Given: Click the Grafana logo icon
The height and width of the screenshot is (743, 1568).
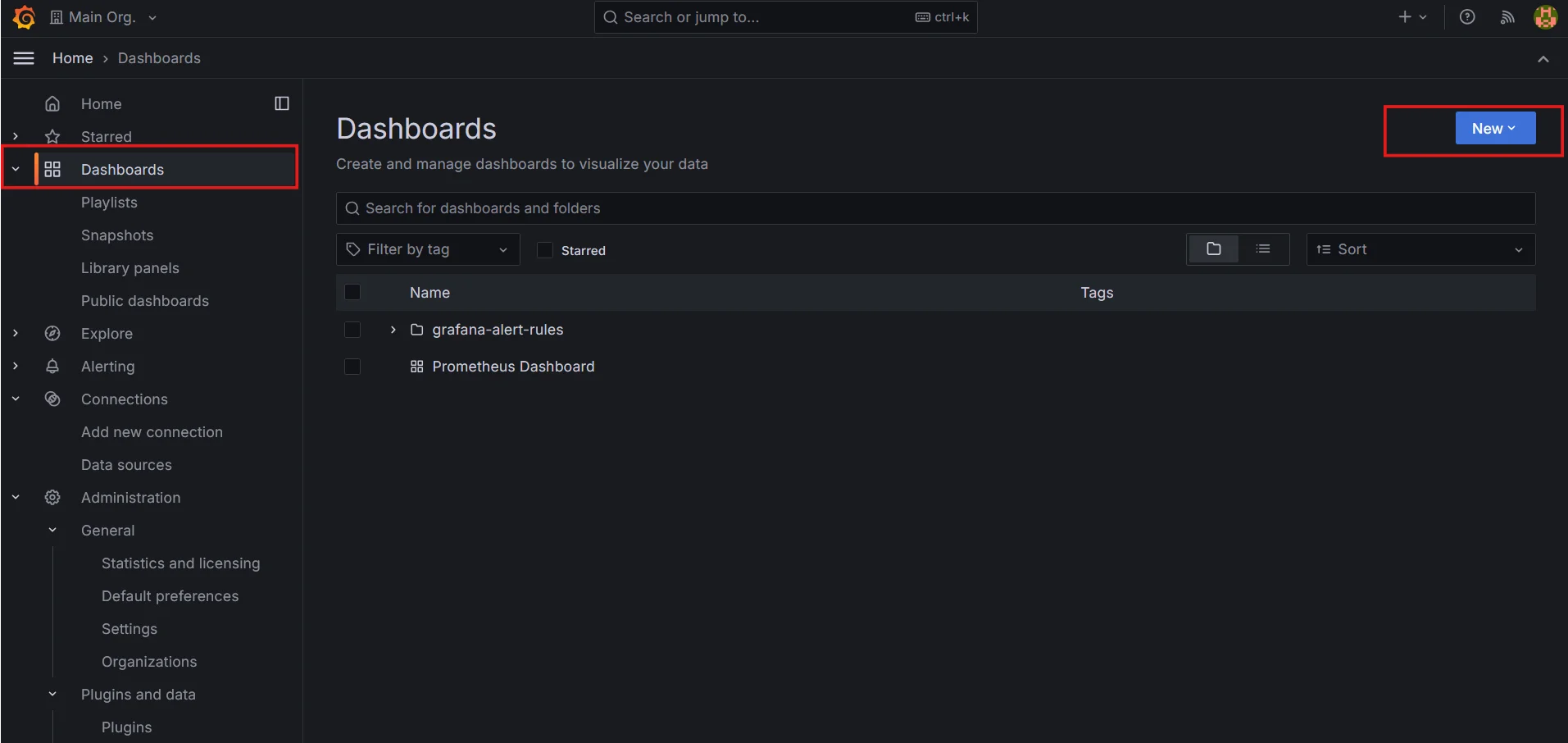Looking at the screenshot, I should pyautogui.click(x=24, y=16).
